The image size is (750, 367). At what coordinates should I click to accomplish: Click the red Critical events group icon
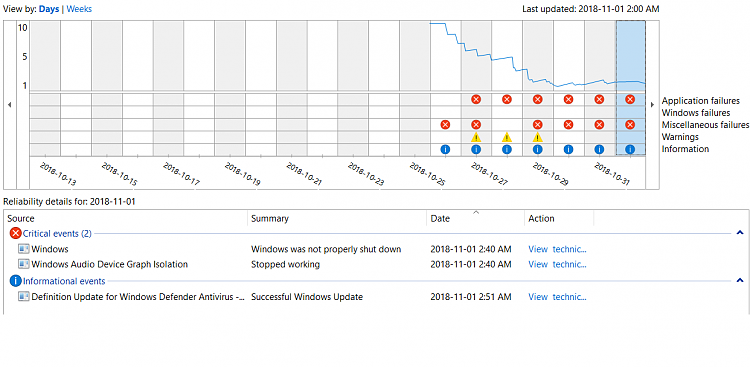tap(16, 234)
